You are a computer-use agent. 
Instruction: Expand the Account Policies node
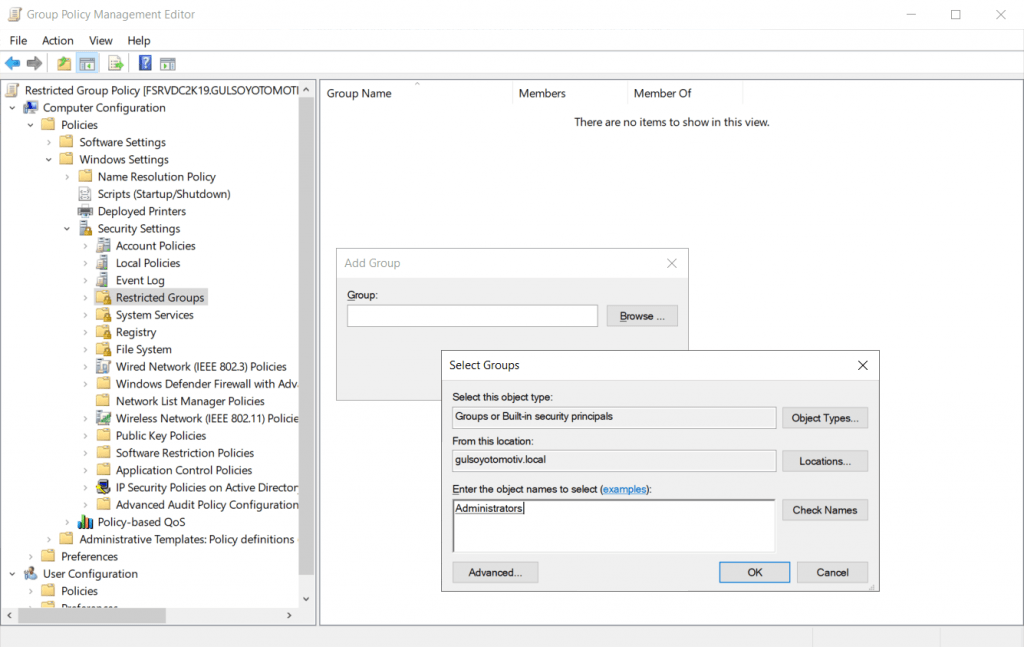click(85, 246)
